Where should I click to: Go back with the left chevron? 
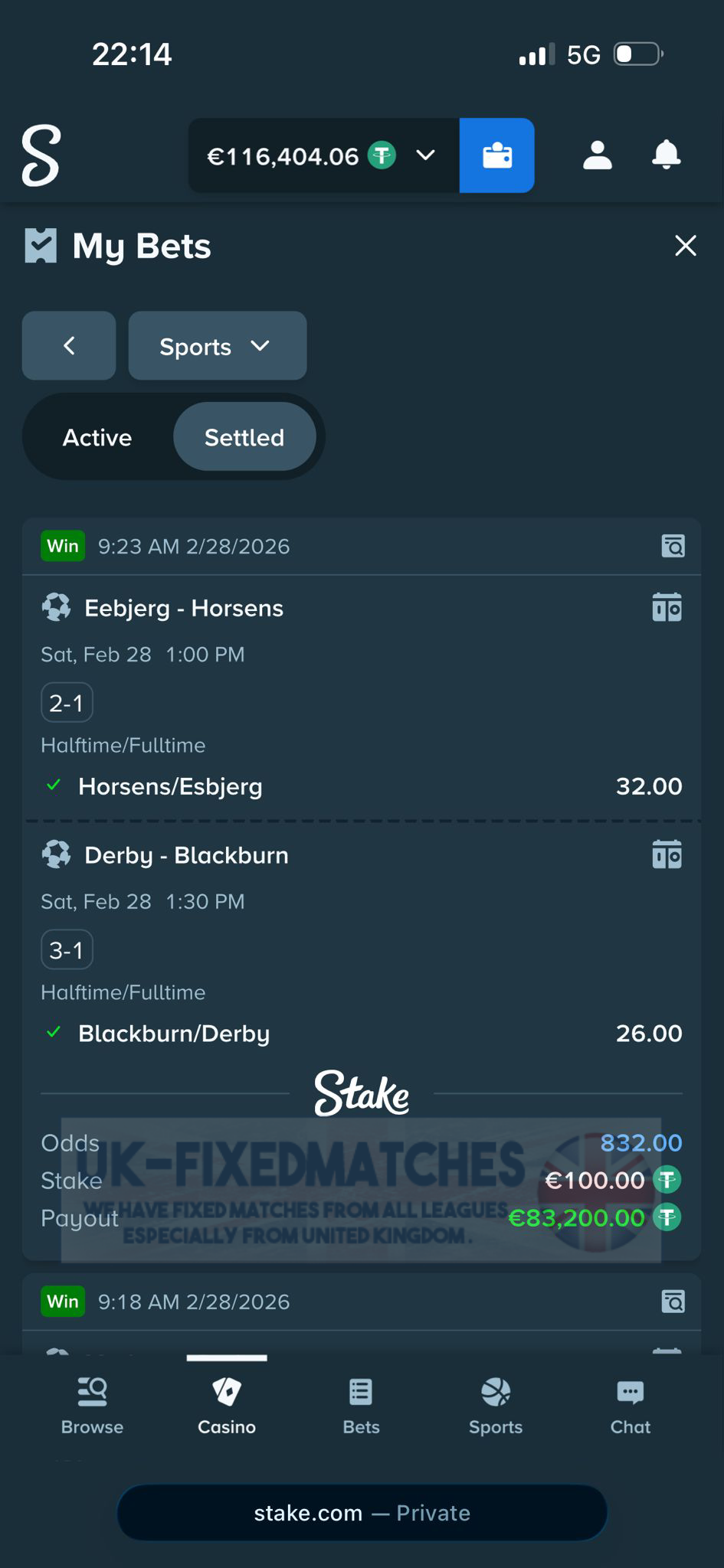point(68,345)
